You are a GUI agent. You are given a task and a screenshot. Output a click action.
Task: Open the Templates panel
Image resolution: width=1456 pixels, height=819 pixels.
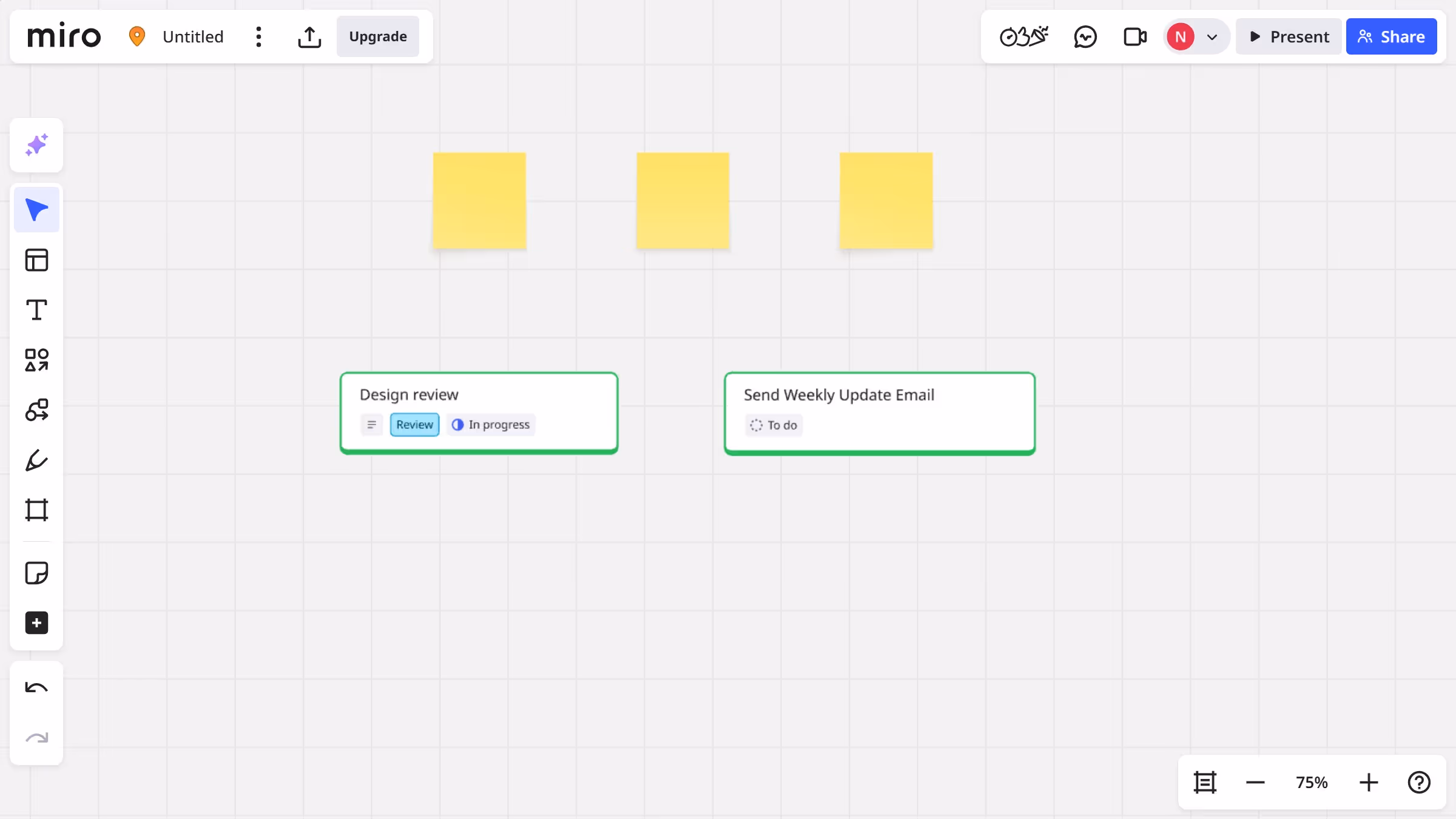[36, 260]
